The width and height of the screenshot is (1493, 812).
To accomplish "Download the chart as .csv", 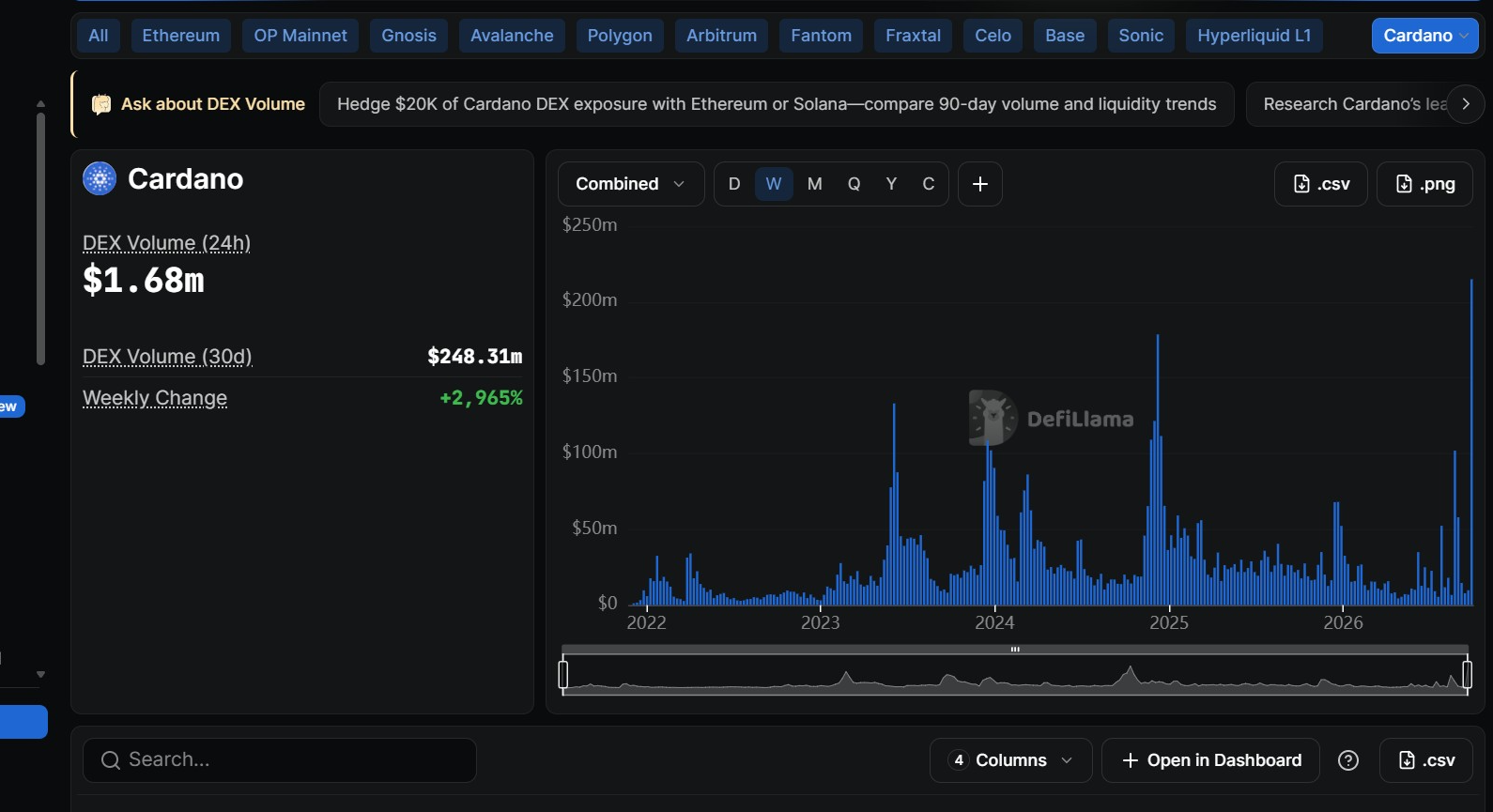I will (x=1321, y=184).
